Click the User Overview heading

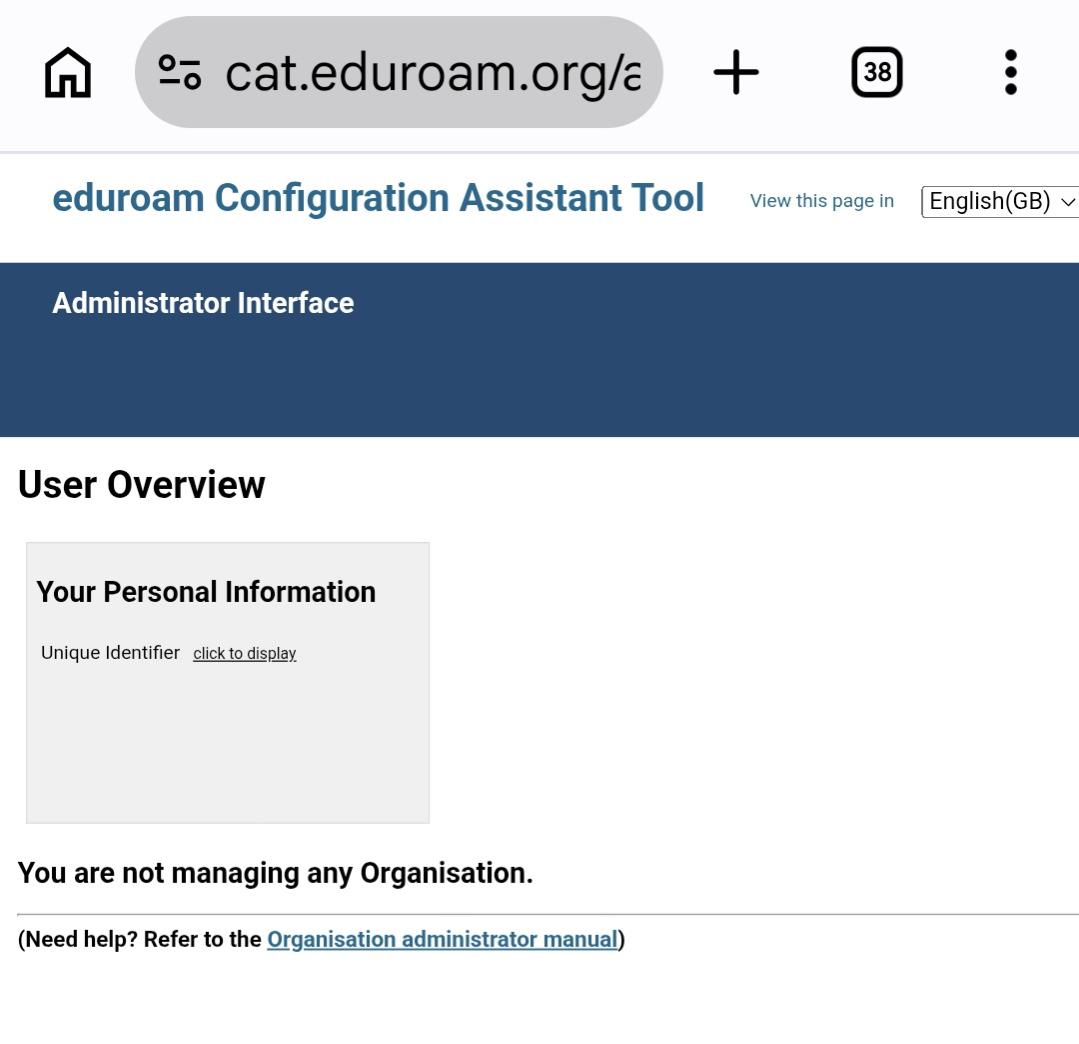(141, 484)
